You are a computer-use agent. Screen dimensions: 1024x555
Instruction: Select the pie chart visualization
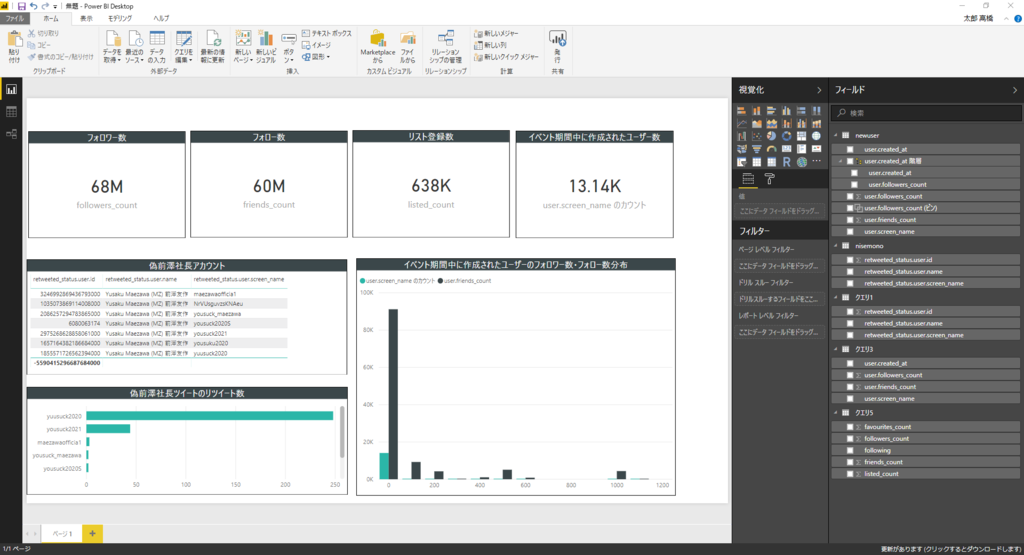[771, 136]
